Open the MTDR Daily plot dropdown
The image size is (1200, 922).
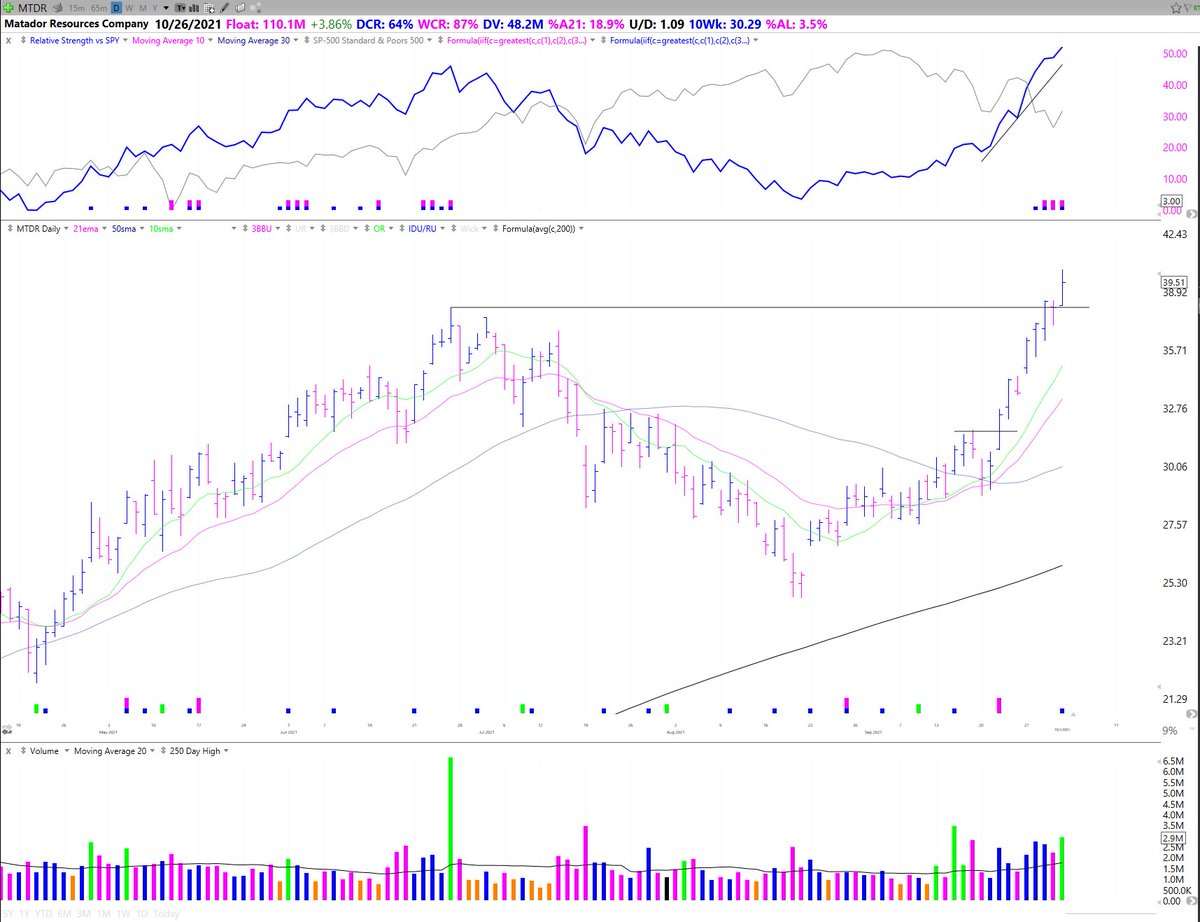tap(65, 230)
